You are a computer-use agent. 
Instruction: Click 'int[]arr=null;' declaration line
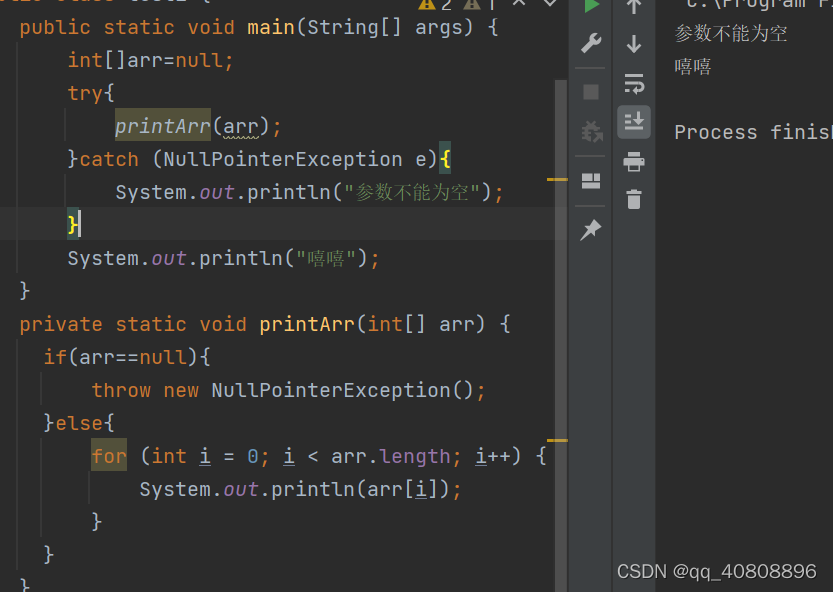[150, 60]
